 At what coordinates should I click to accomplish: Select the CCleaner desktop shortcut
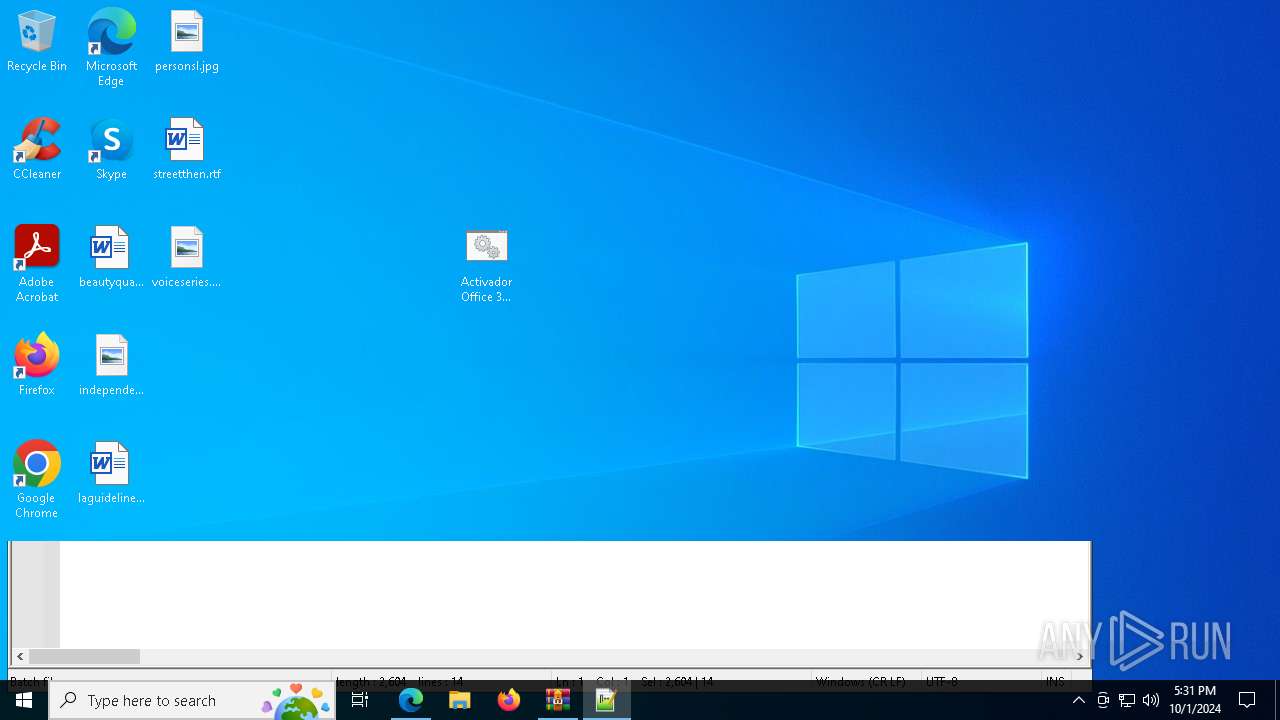37,150
